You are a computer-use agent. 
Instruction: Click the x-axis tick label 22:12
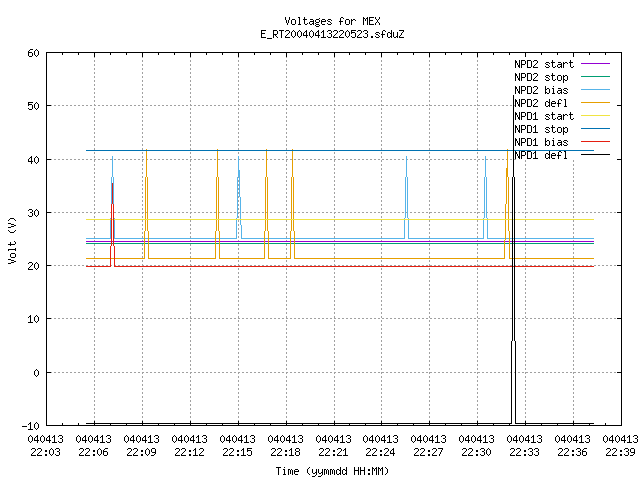click(x=189, y=452)
